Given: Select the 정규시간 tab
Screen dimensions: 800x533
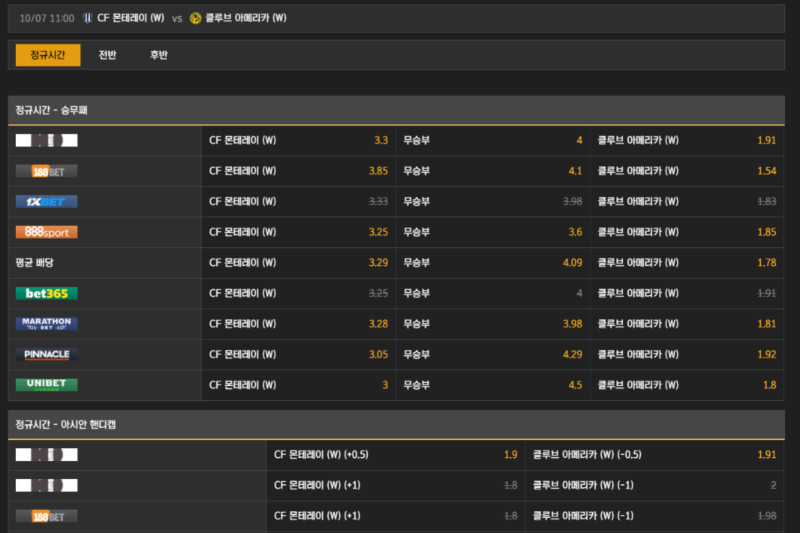Looking at the screenshot, I should (x=48, y=55).
